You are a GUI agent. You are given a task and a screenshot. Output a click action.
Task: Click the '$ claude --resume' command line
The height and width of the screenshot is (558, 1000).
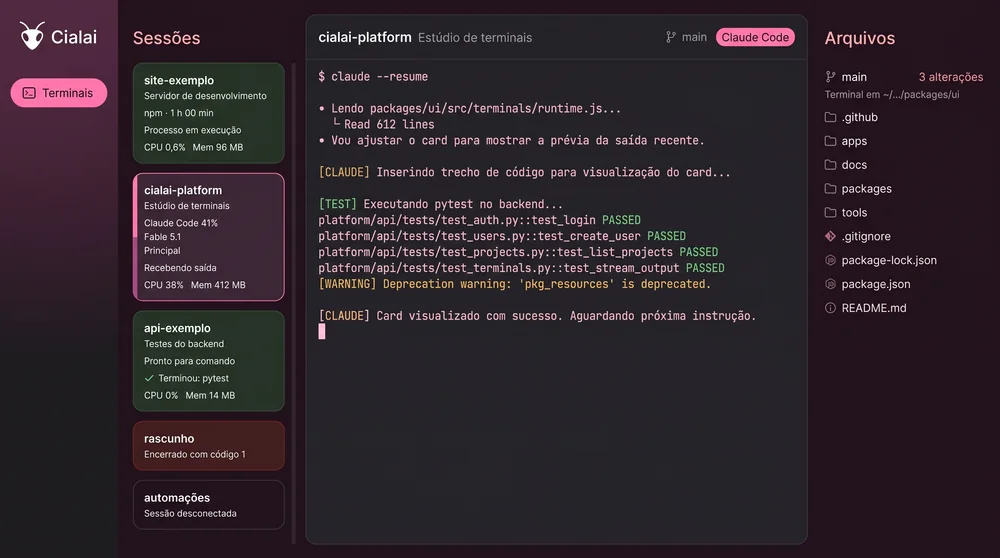coord(373,77)
